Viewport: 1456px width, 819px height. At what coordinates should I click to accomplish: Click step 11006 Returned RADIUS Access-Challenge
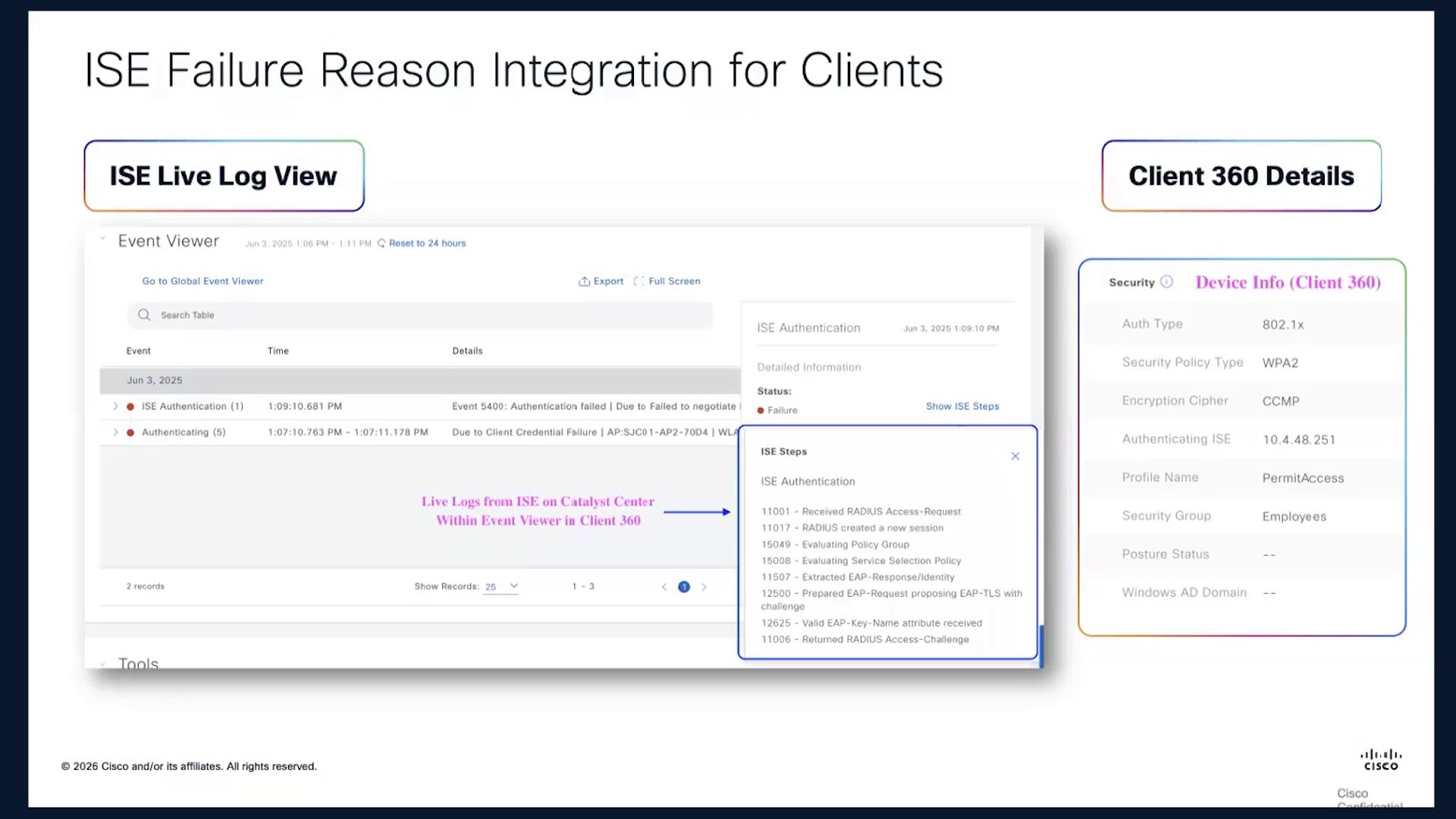tap(865, 639)
